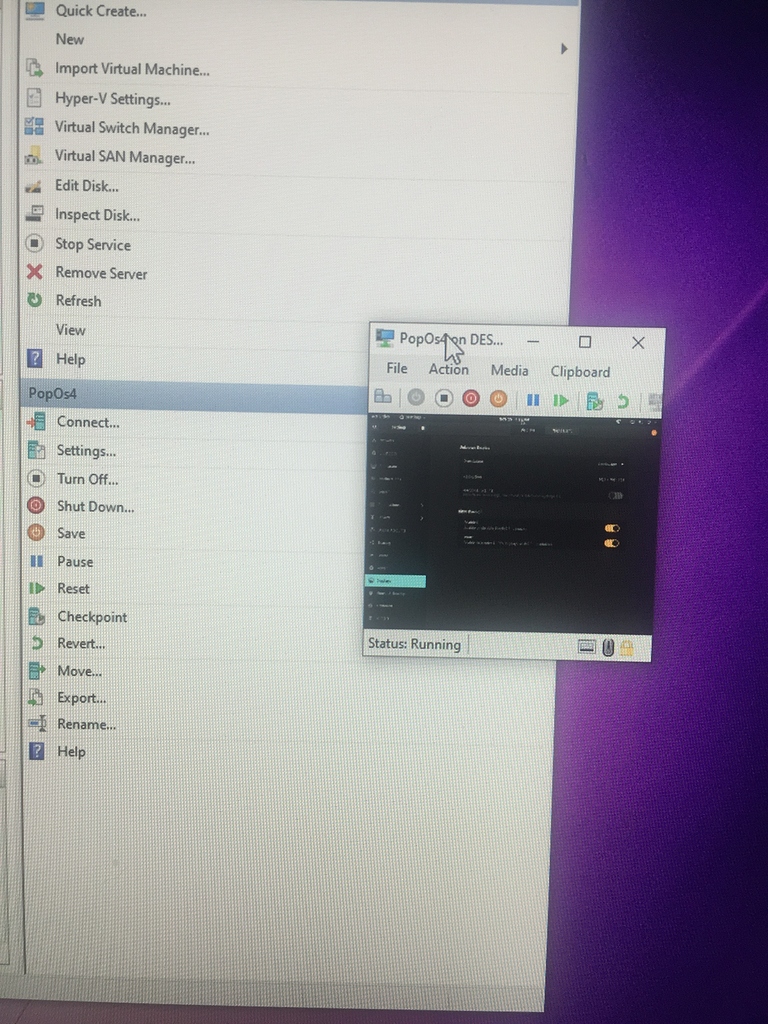Click the Turn Off square icon in VM toolbar
Image resolution: width=768 pixels, height=1024 pixels.
(444, 399)
